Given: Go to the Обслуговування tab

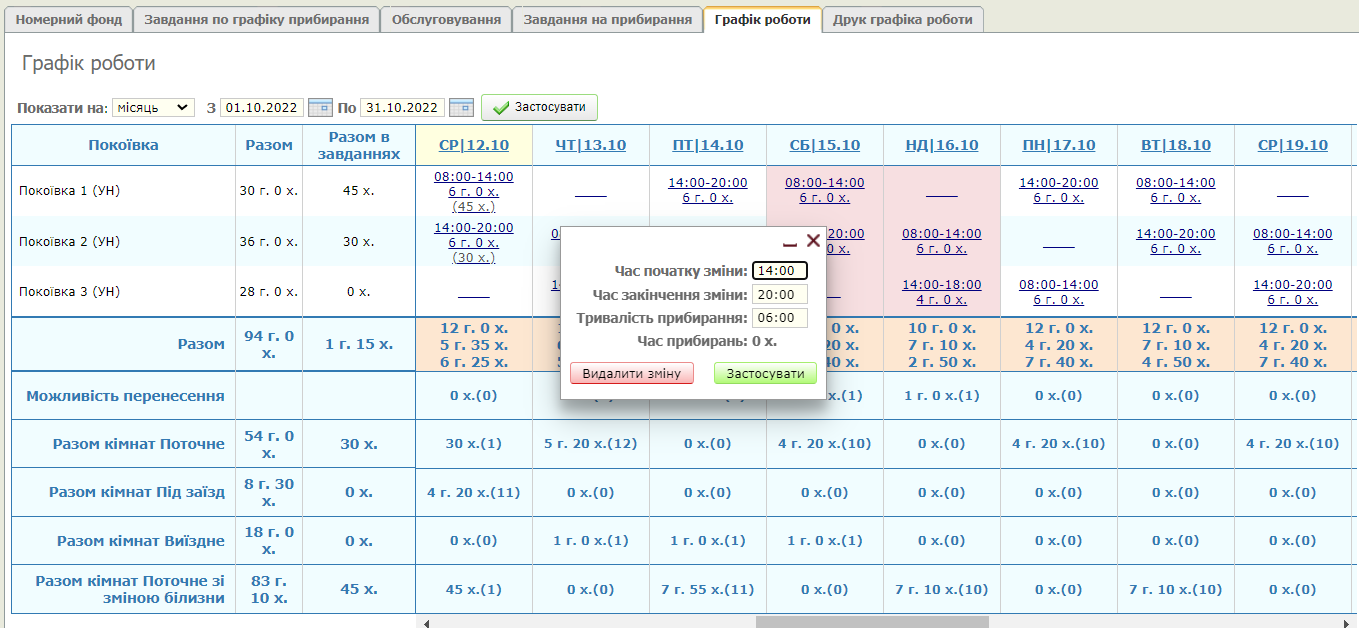Looking at the screenshot, I should [446, 20].
